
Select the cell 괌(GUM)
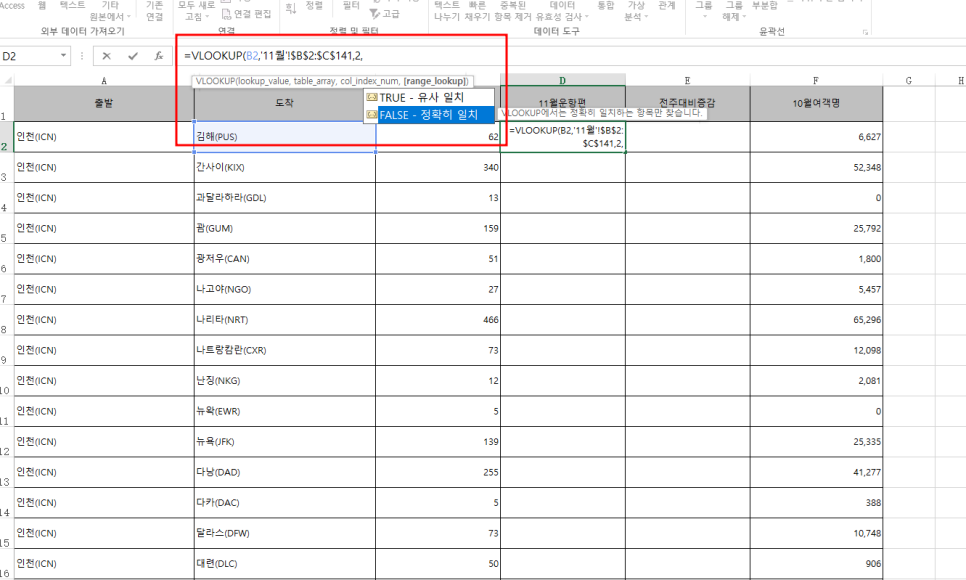(284, 228)
